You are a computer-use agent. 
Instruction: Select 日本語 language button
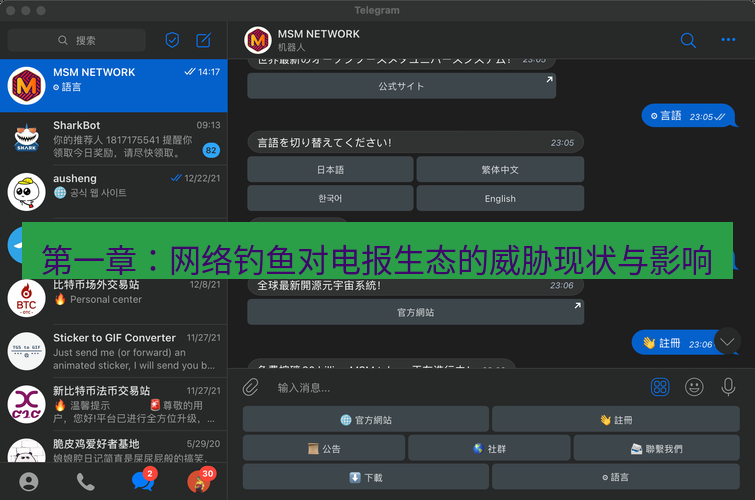click(x=330, y=170)
